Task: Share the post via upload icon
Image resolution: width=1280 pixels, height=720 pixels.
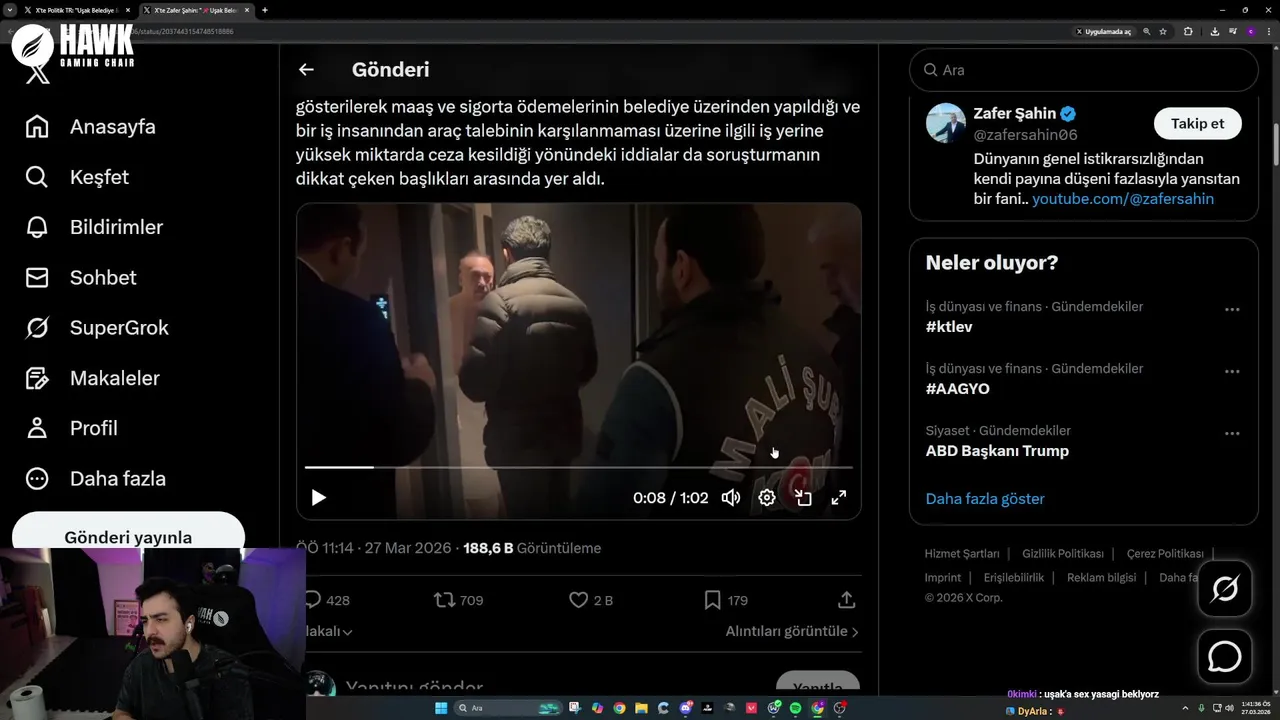Action: 846,600
